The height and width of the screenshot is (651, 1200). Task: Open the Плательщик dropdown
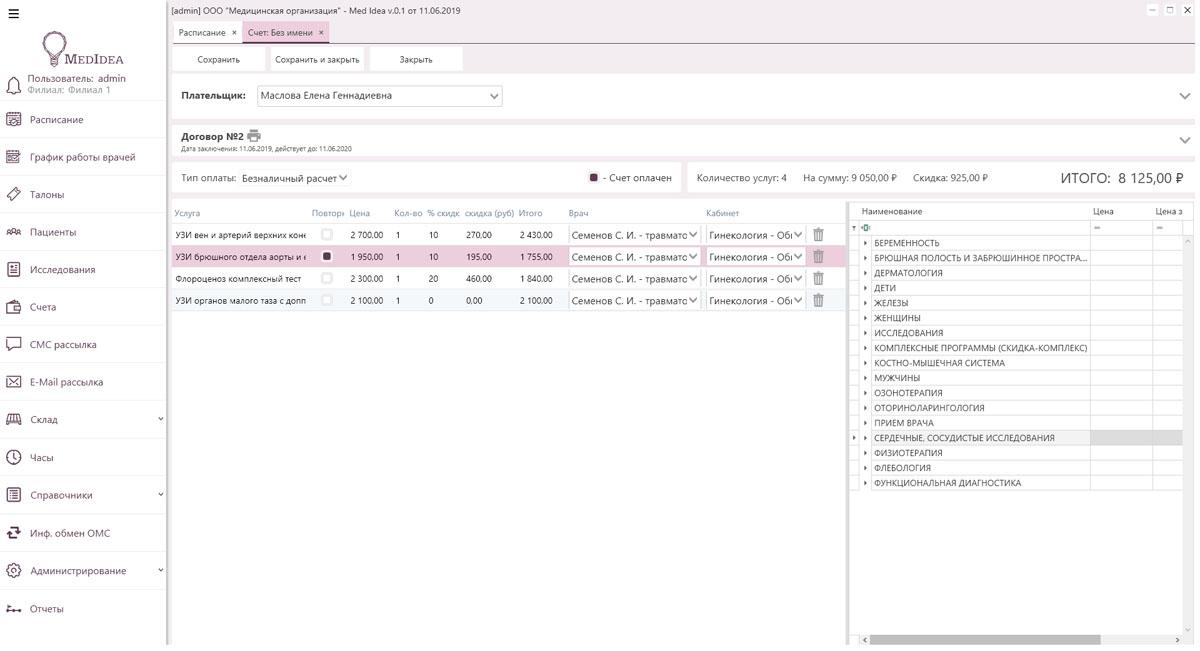494,97
